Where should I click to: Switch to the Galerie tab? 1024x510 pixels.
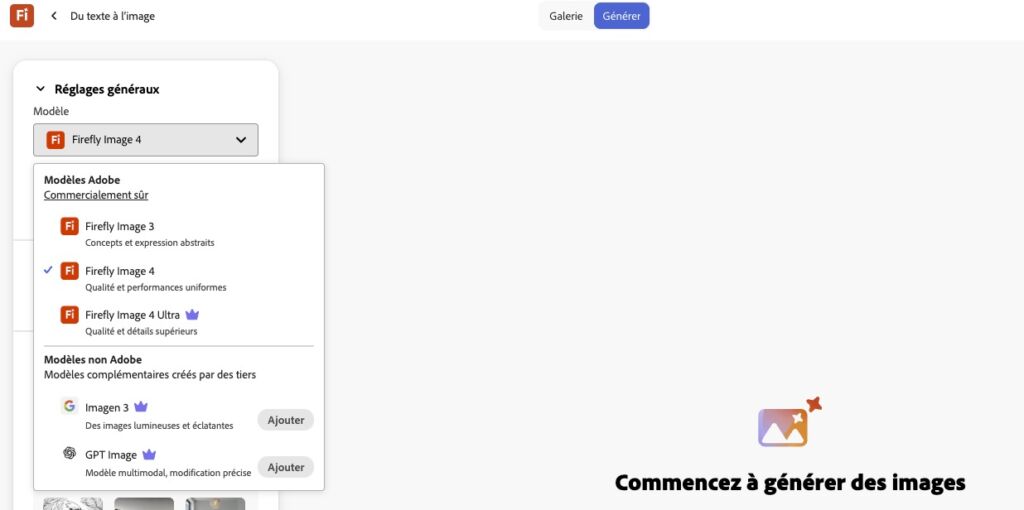pyautogui.click(x=566, y=16)
